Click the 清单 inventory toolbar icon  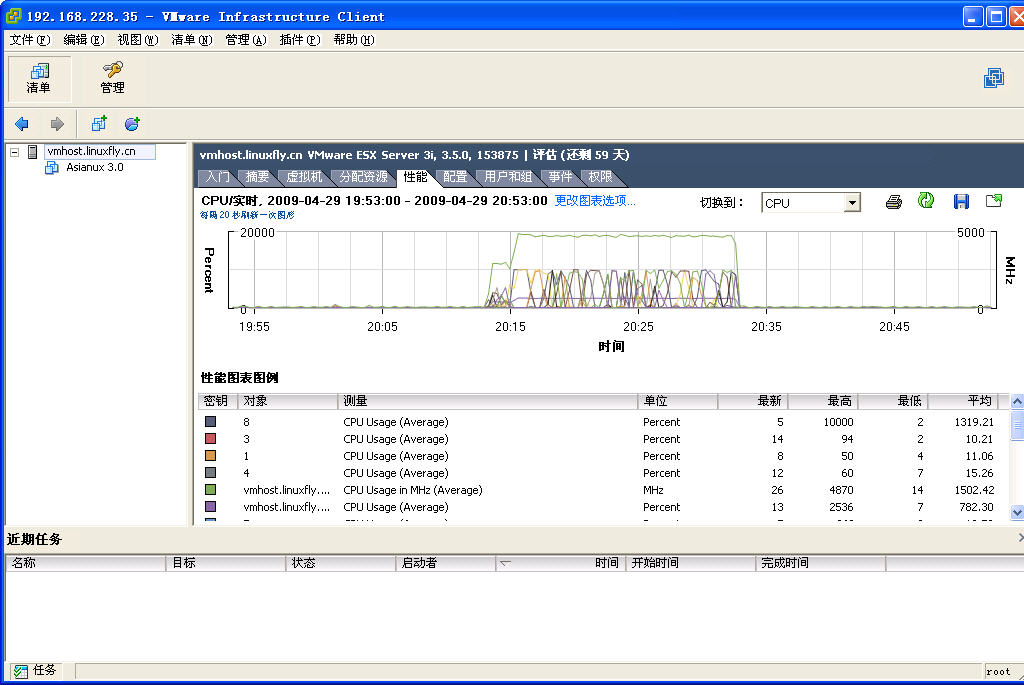39,78
